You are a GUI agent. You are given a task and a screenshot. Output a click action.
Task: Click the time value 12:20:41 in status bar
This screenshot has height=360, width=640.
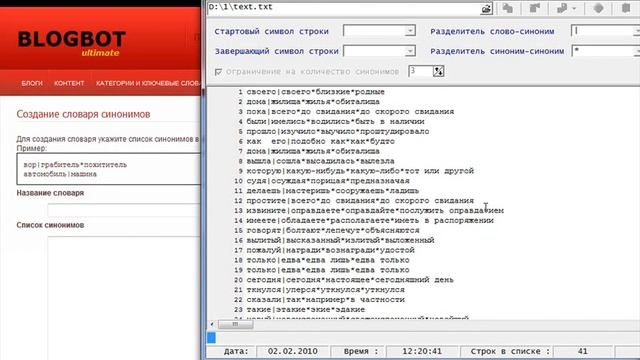[x=422, y=351]
